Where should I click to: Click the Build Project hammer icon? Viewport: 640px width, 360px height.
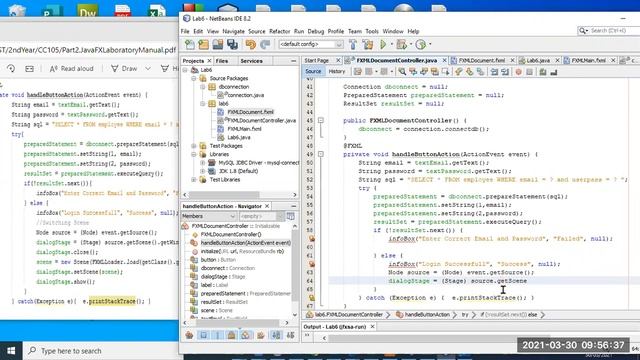[x=353, y=44]
